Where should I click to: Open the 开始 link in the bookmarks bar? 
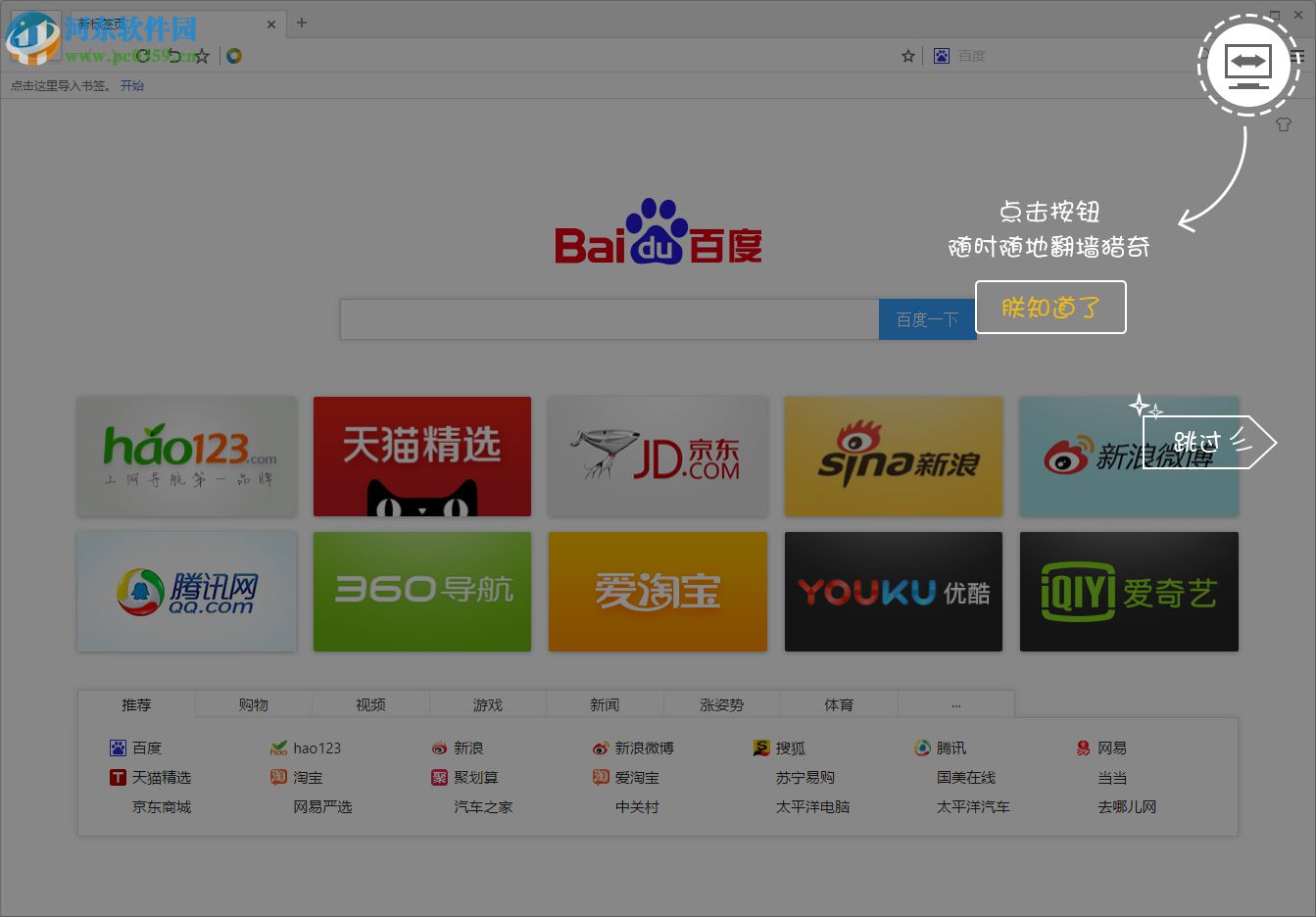pos(132,85)
